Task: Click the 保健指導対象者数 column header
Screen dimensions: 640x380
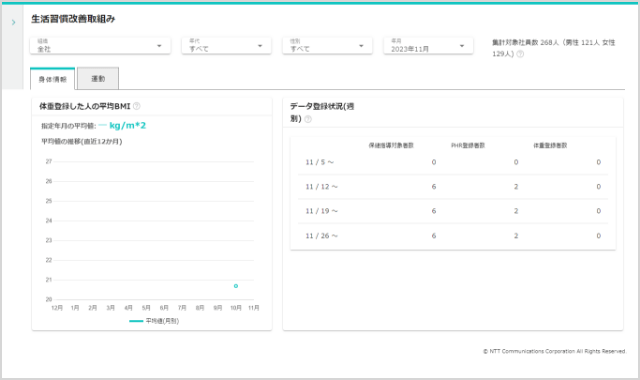Action: click(391, 145)
